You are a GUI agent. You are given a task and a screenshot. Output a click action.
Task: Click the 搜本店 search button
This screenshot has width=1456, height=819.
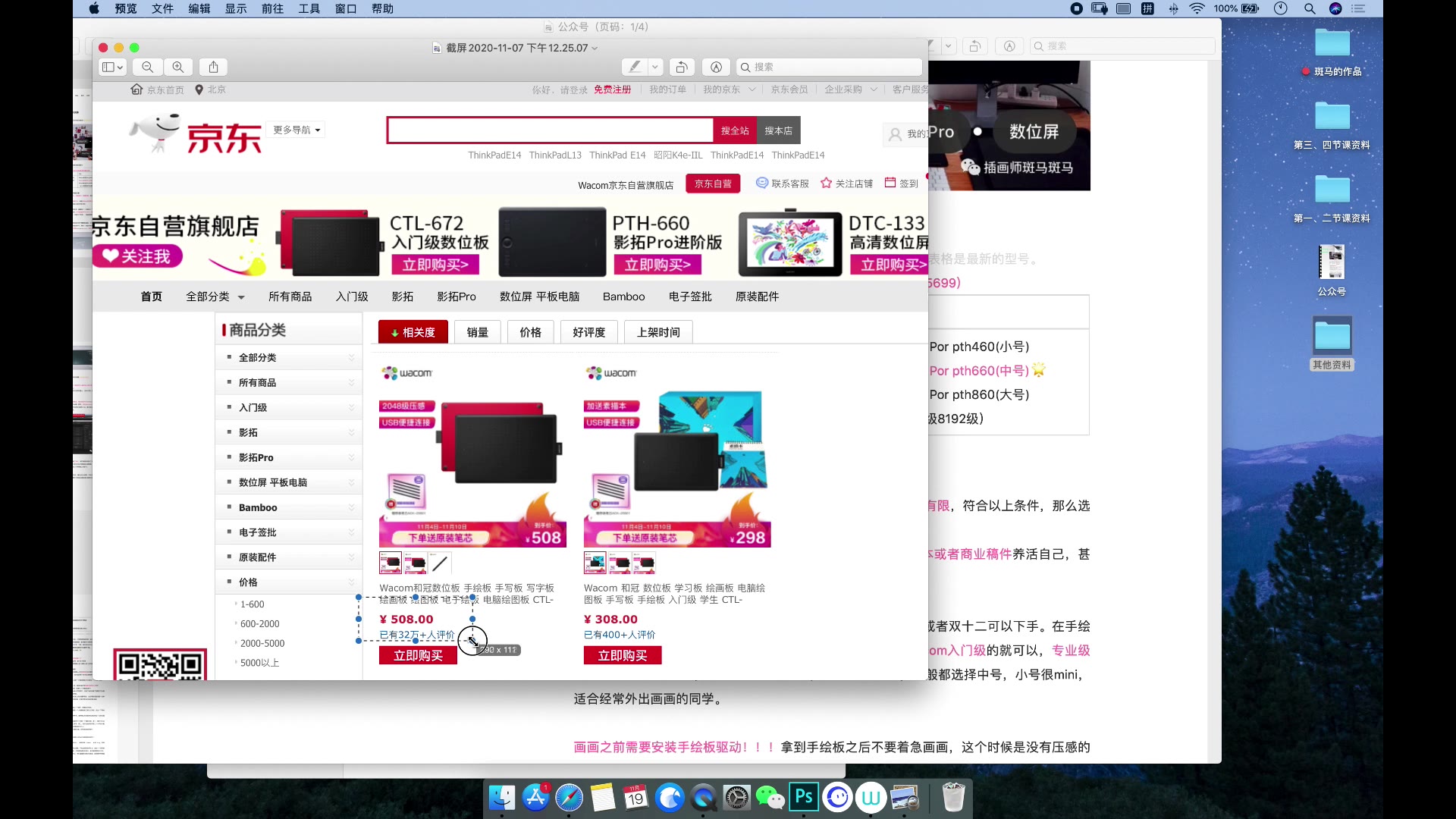pos(778,130)
